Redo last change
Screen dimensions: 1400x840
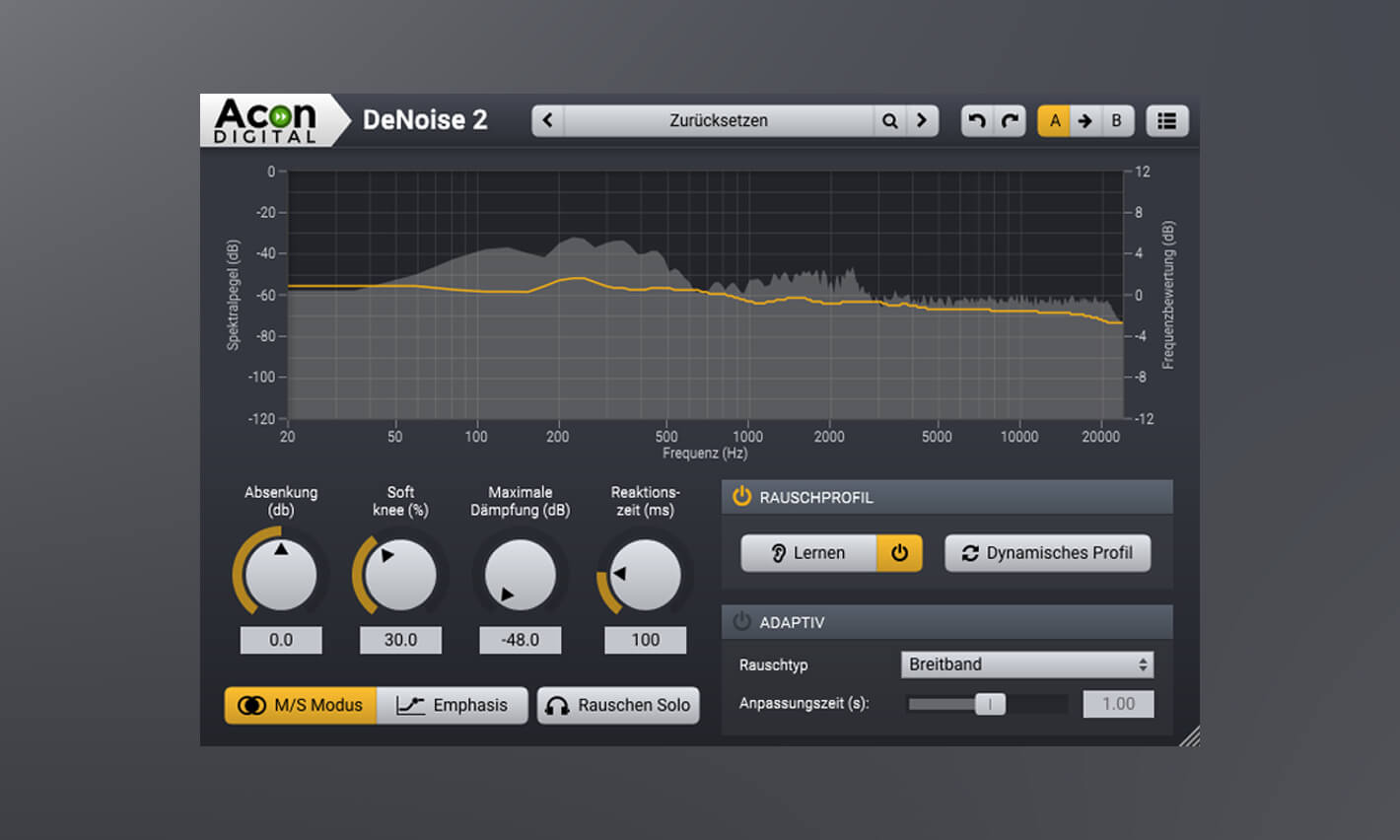[1010, 120]
